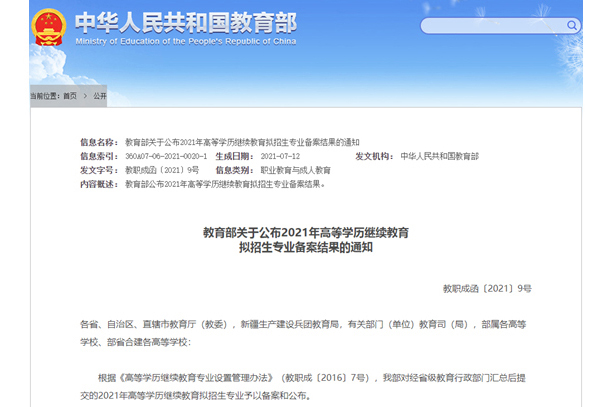This screenshot has width=612, height=407.
Task: Click the Ministry of Education English subtitle
Action: point(186,41)
